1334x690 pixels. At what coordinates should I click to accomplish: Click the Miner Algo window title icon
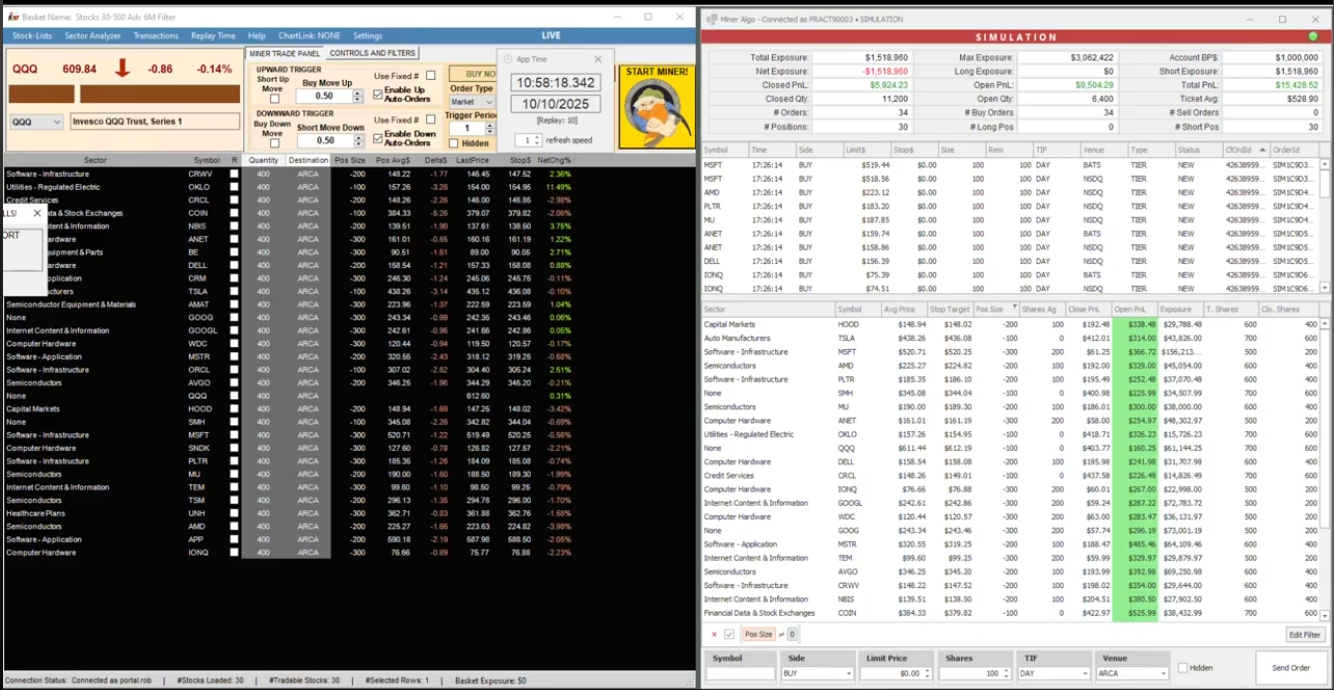click(711, 19)
